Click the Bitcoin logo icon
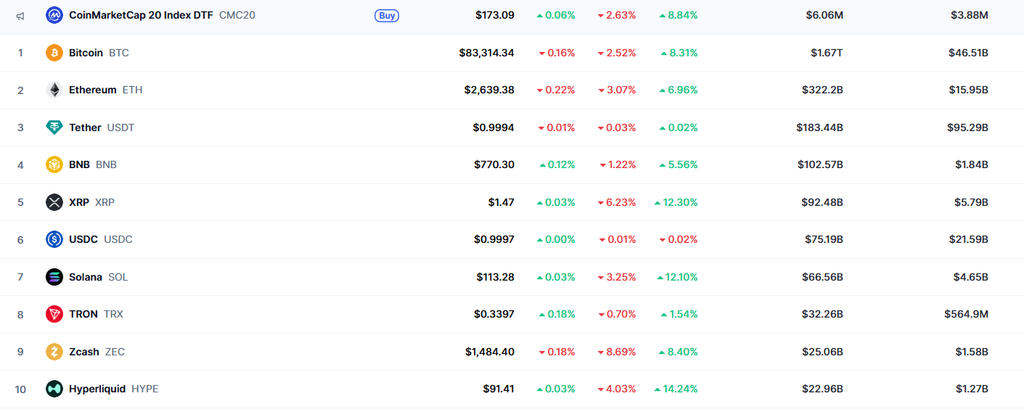The width and height of the screenshot is (1024, 411). coord(54,53)
